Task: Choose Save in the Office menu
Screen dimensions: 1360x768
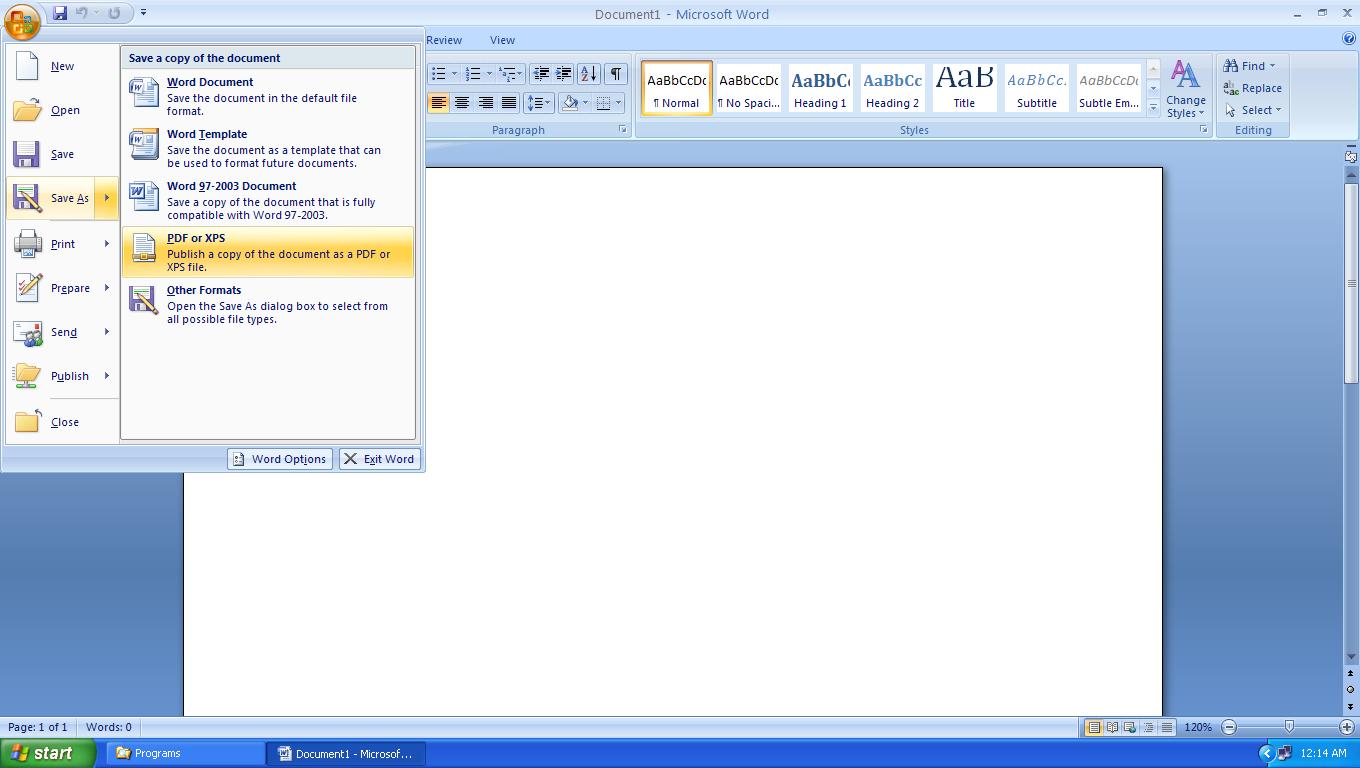Action: tap(62, 154)
